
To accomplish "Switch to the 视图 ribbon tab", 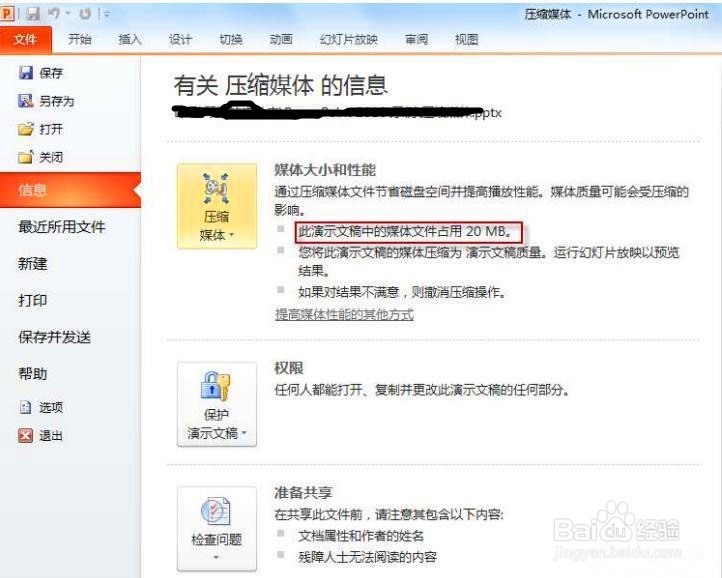I will click(466, 40).
